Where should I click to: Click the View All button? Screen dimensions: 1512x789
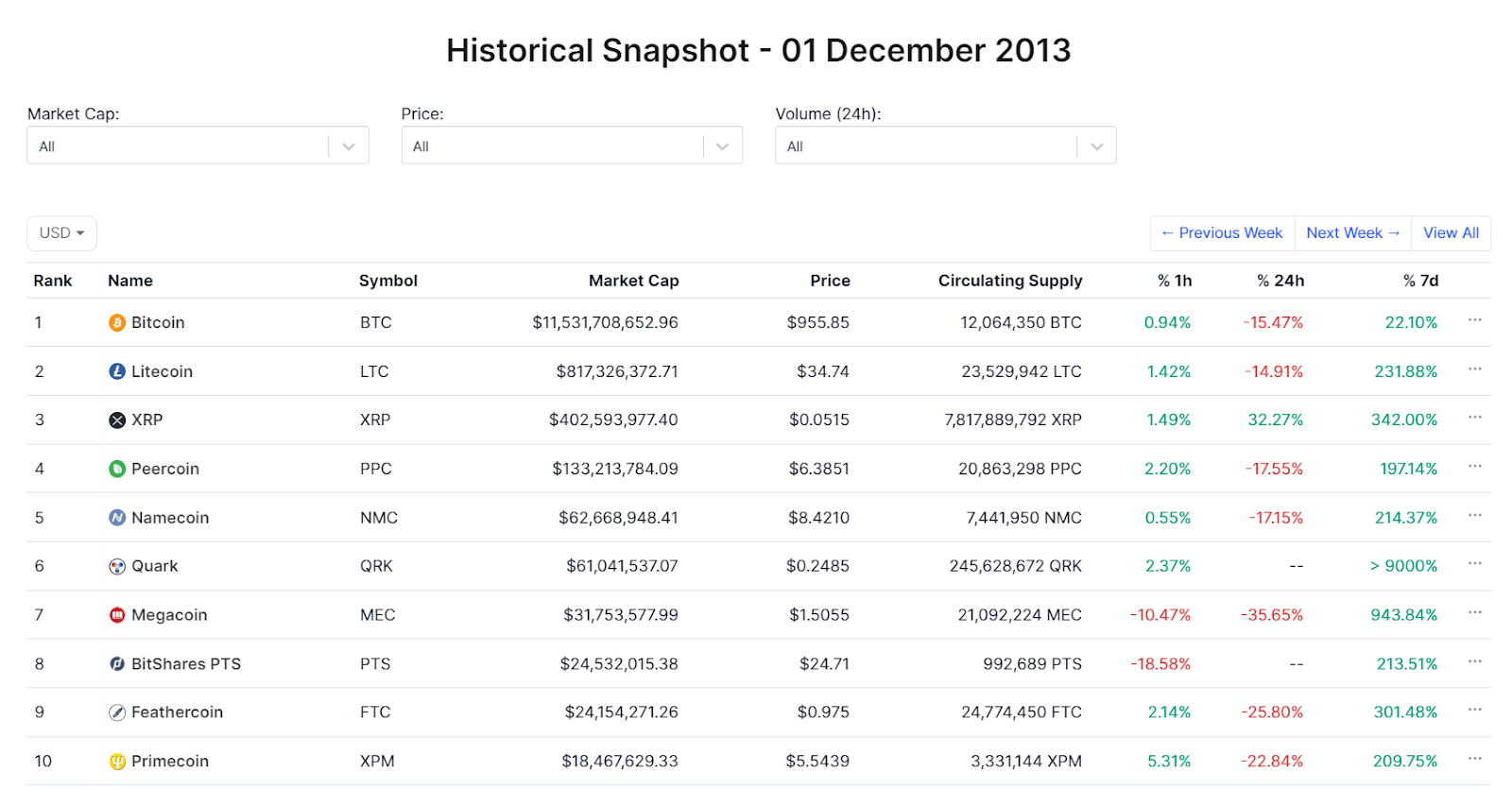coord(1451,233)
